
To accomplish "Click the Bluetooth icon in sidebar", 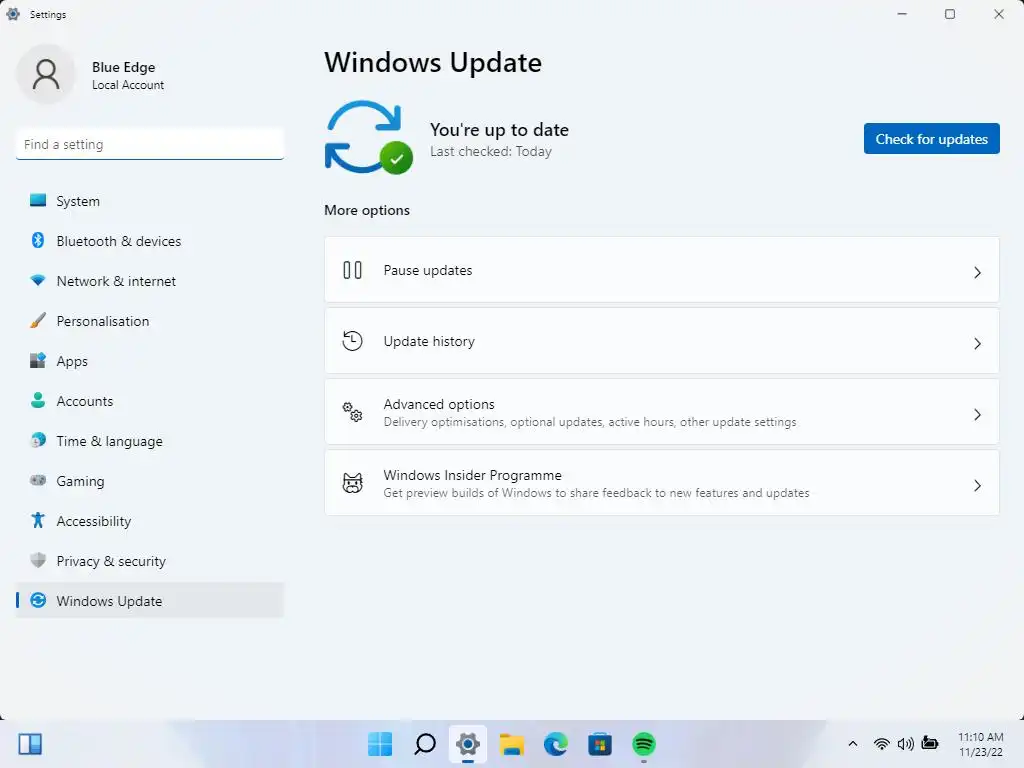I will click(x=38, y=240).
